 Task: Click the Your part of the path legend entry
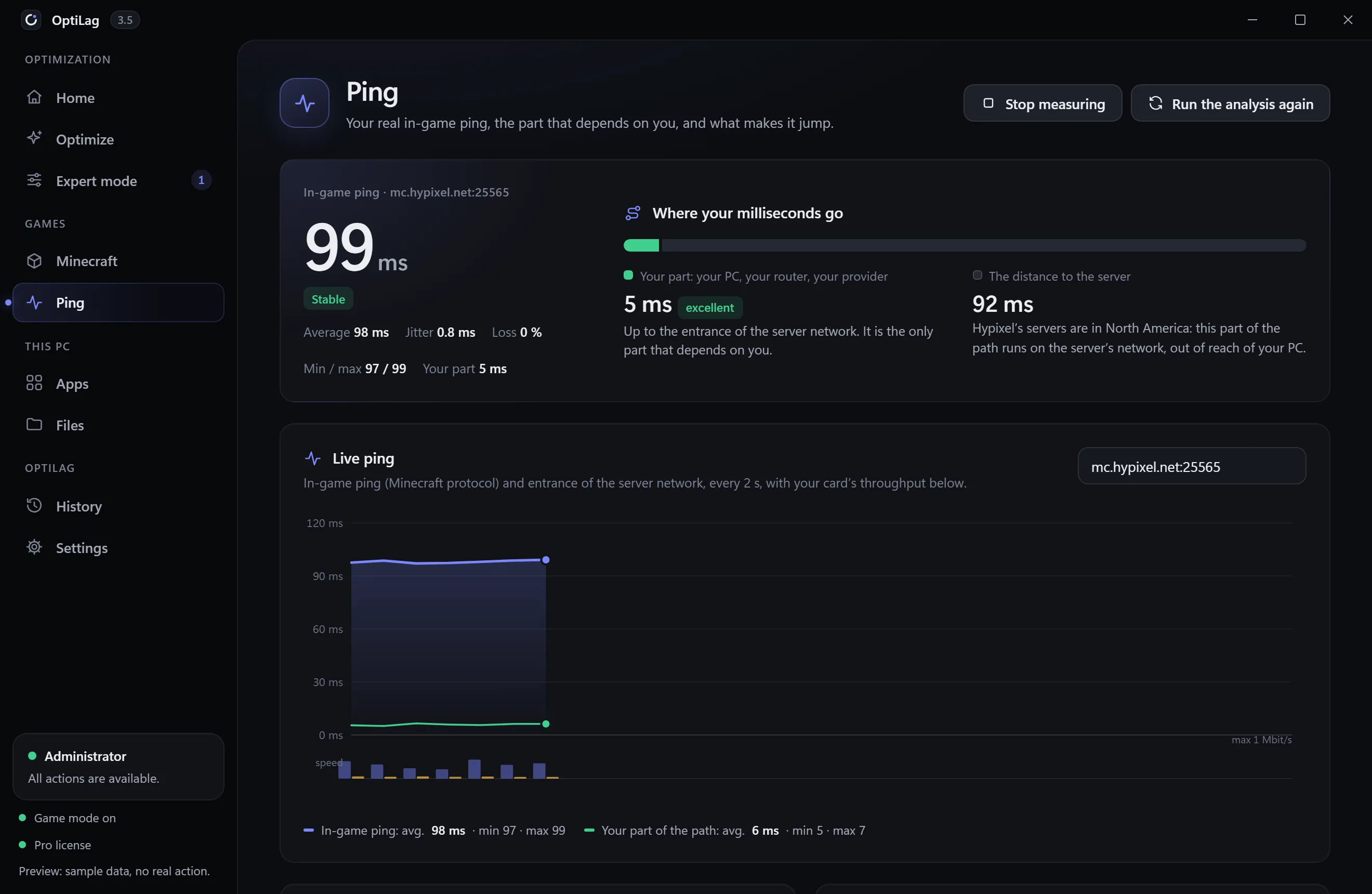(724, 831)
